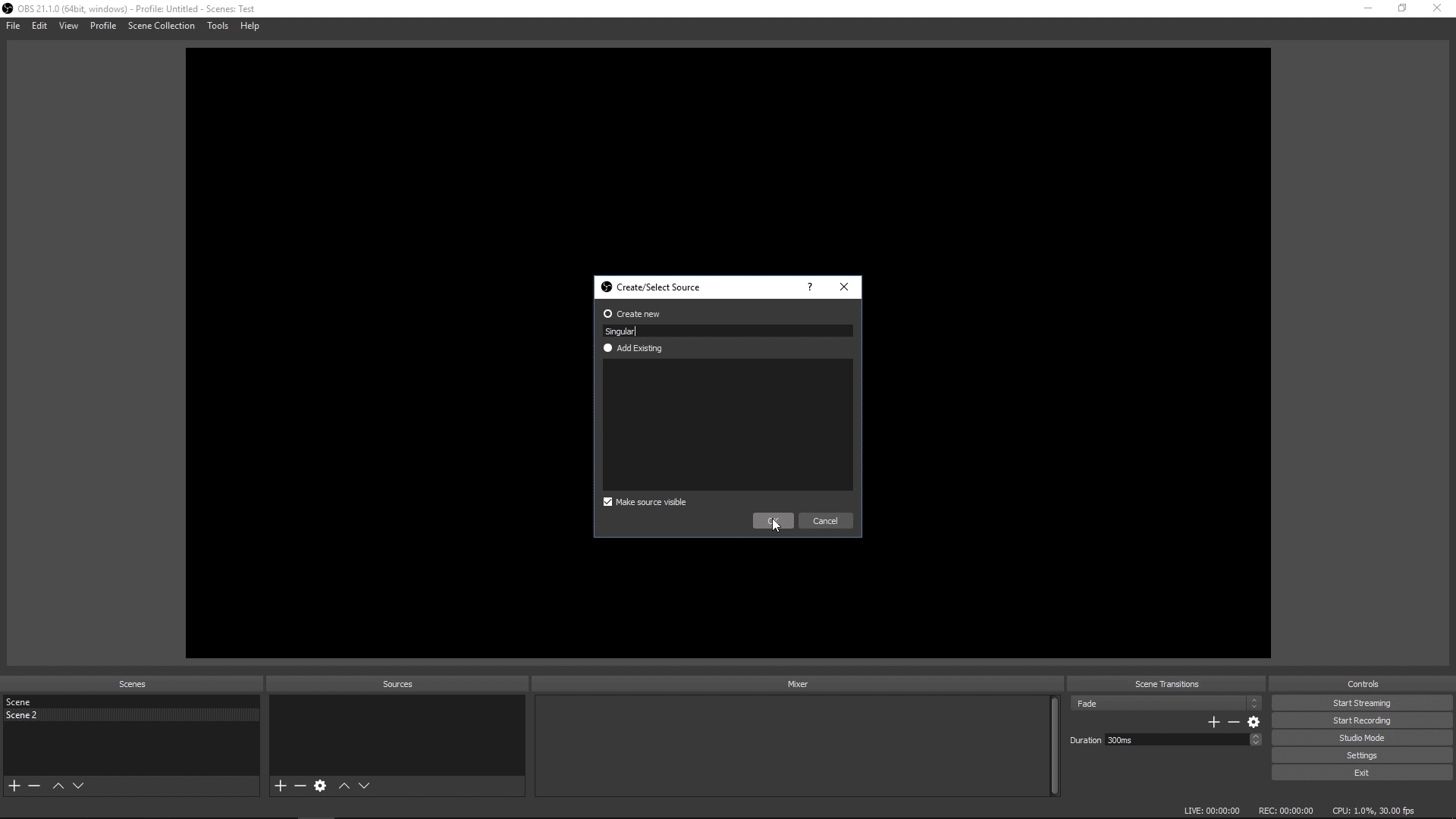Open source properties gear icon
This screenshot has height=819, width=1456.
coord(320,786)
